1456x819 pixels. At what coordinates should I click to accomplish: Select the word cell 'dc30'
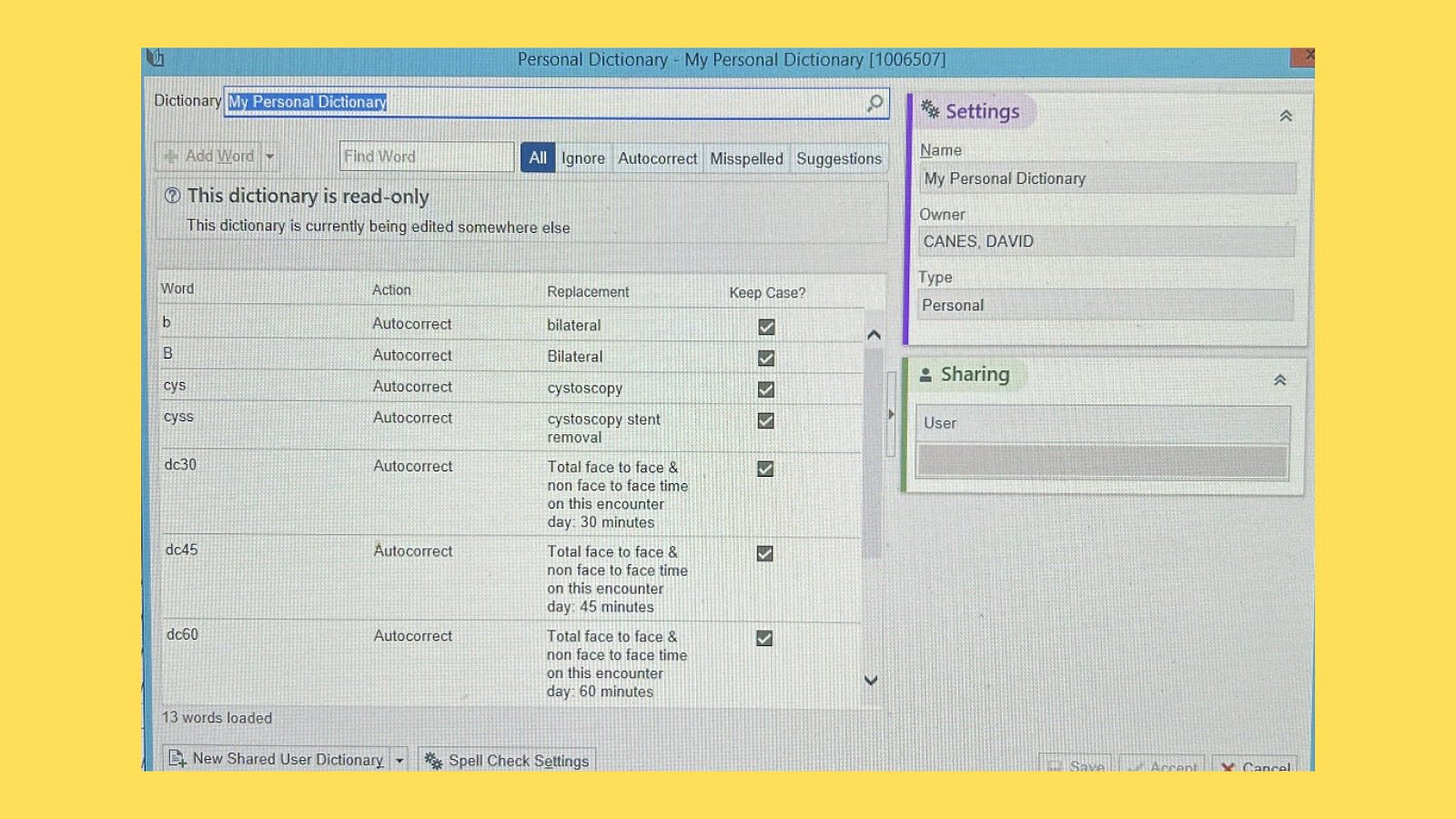[181, 465]
